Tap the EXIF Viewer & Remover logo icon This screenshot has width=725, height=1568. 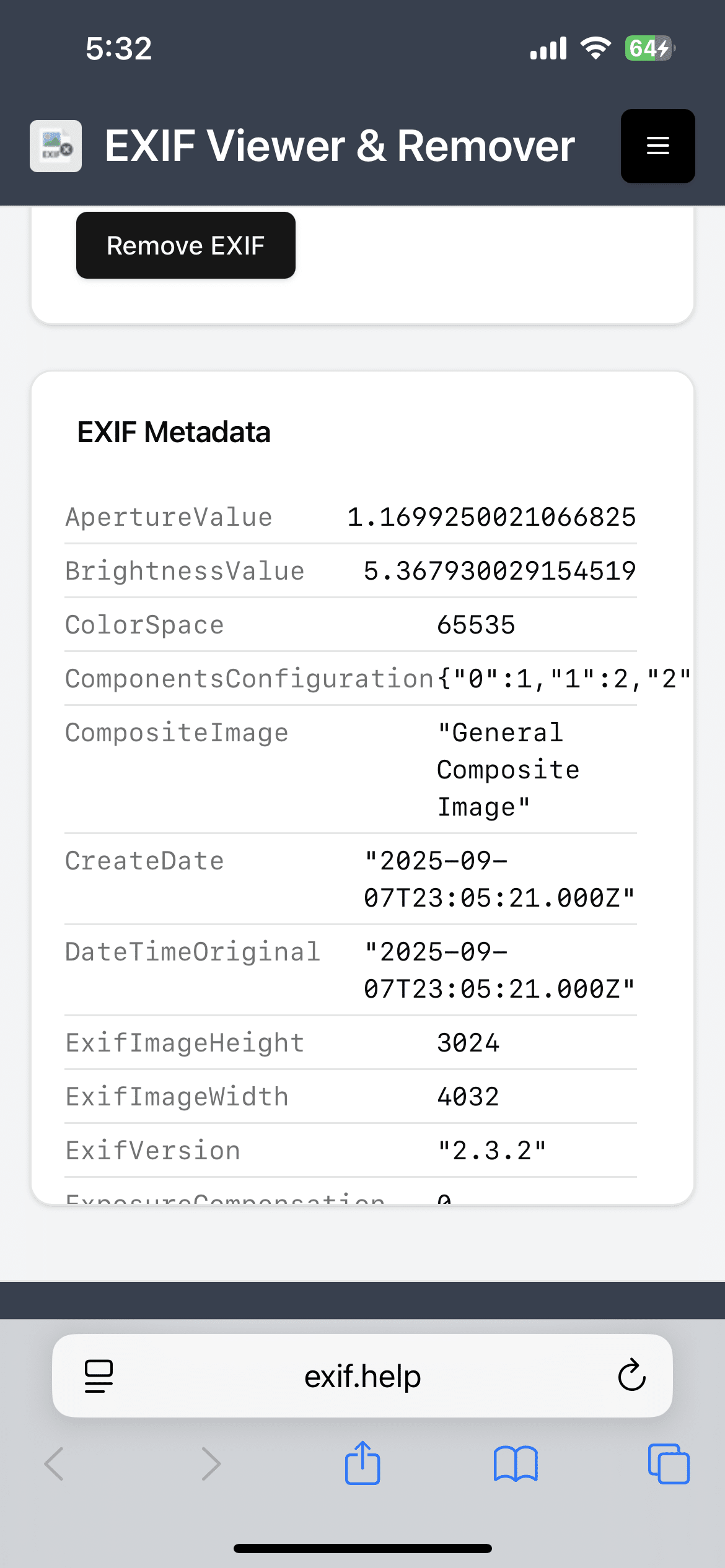(55, 146)
